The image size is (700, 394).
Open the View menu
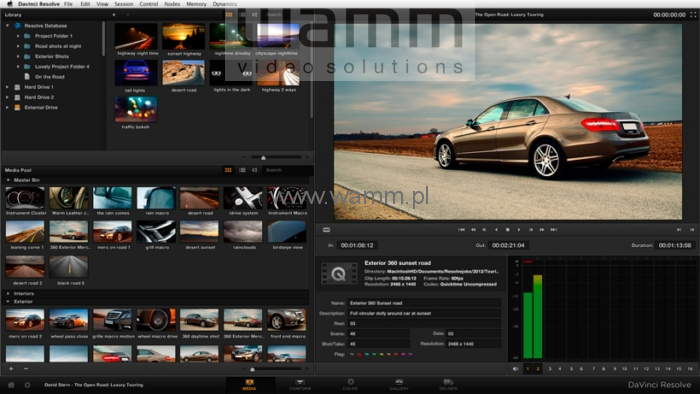[x=102, y=4]
